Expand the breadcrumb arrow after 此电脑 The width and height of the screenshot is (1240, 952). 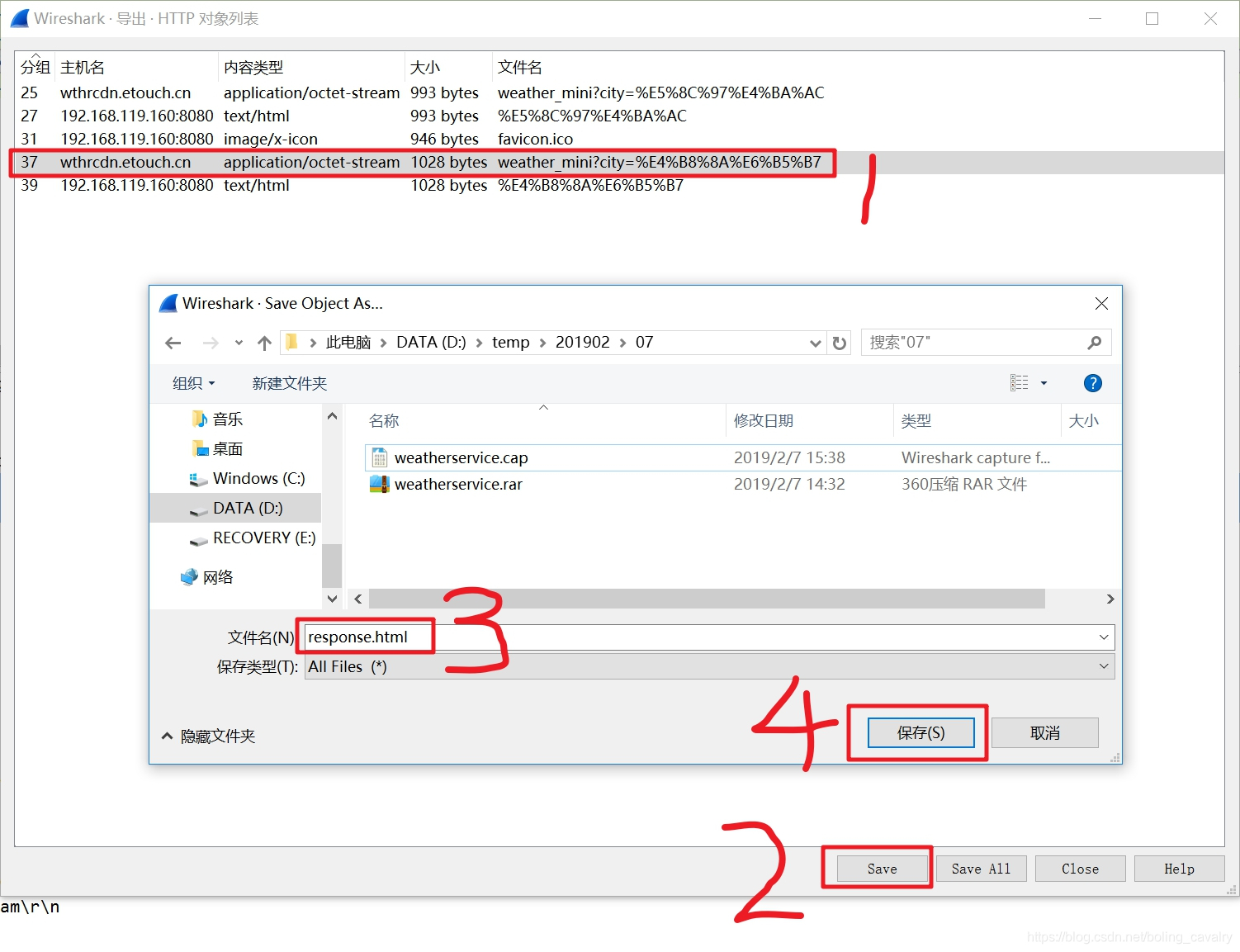[x=383, y=343]
